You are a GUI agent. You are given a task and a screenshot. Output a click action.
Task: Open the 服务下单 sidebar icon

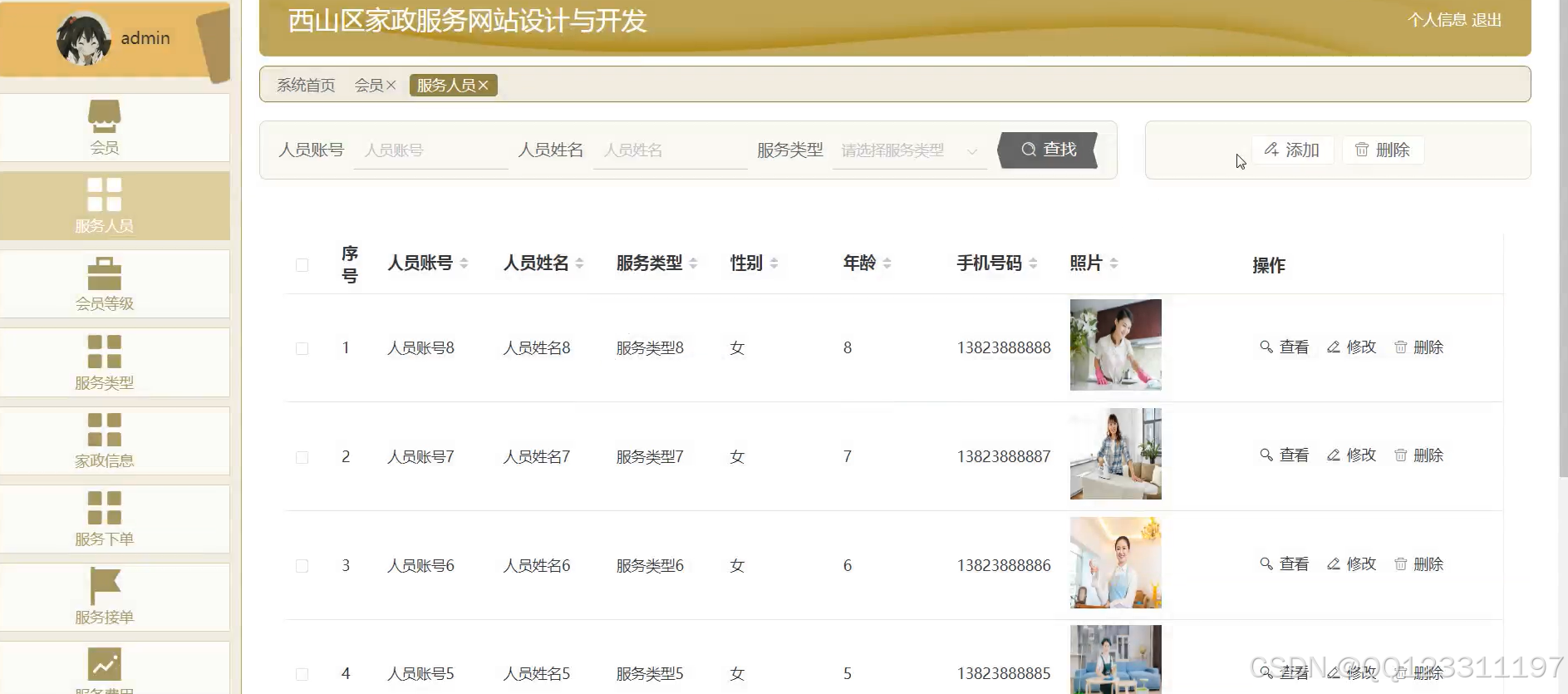[x=105, y=508]
